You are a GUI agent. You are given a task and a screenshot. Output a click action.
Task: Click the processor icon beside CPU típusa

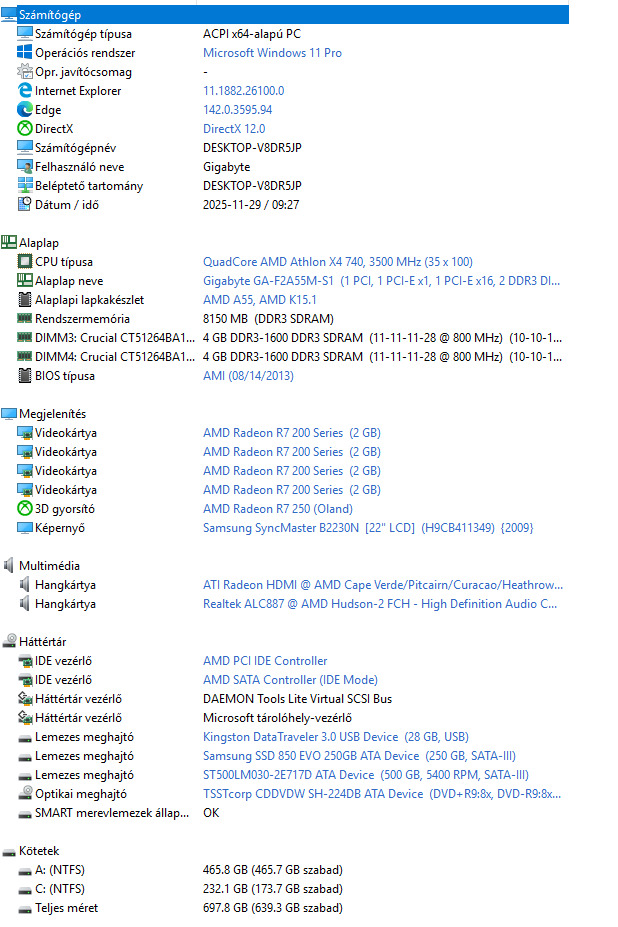(25, 261)
